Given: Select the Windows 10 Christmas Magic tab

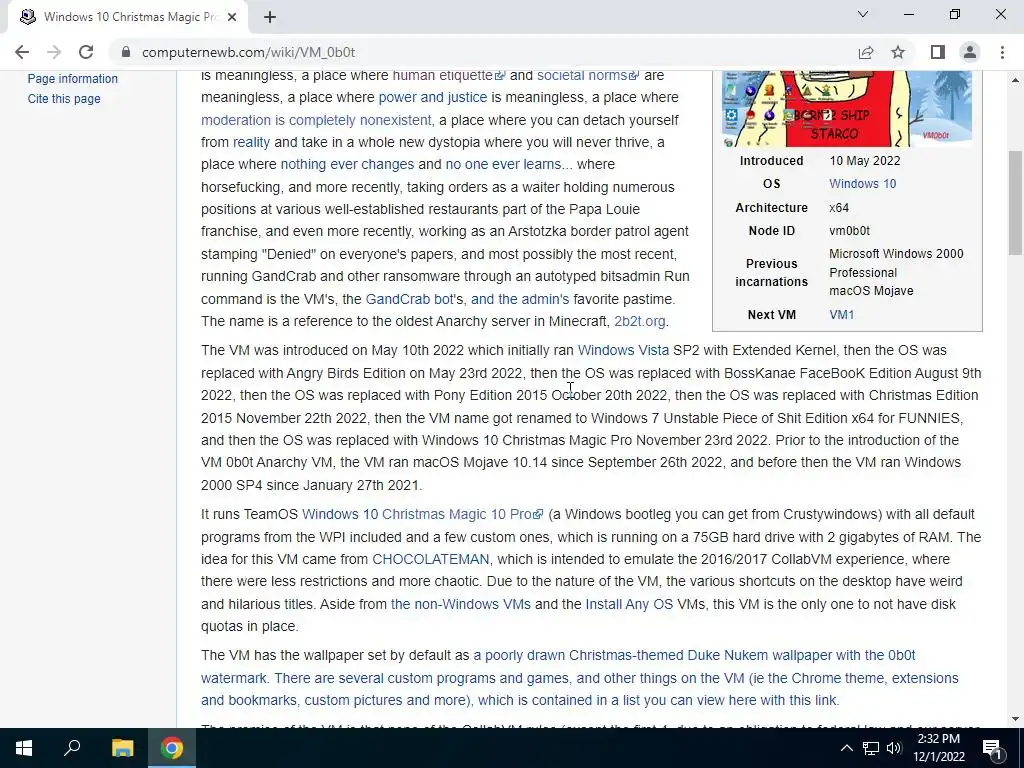Looking at the screenshot, I should pyautogui.click(x=128, y=17).
